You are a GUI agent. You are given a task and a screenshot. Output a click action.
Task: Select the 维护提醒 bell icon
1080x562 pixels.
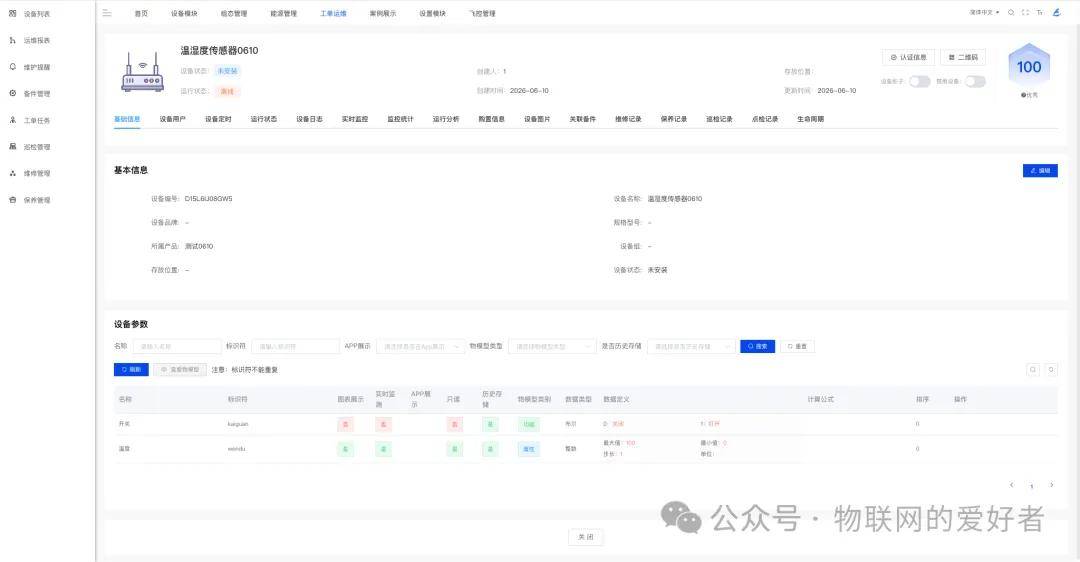point(12,67)
